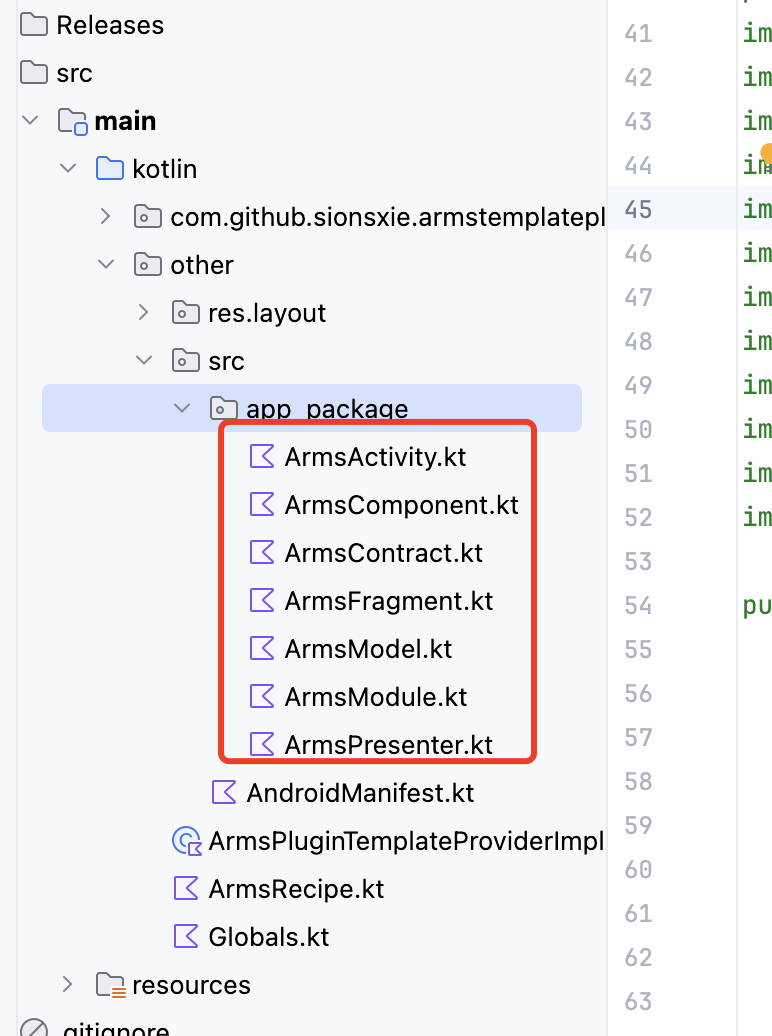The height and width of the screenshot is (1036, 772).
Task: Click the resources folder icon
Action: pyautogui.click(x=110, y=985)
